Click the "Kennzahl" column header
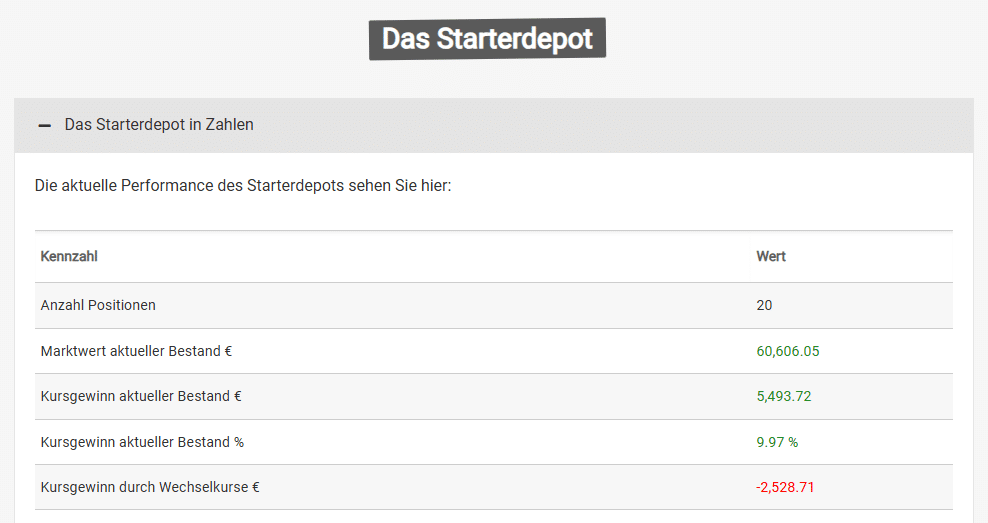The width and height of the screenshot is (988, 523). [69, 257]
